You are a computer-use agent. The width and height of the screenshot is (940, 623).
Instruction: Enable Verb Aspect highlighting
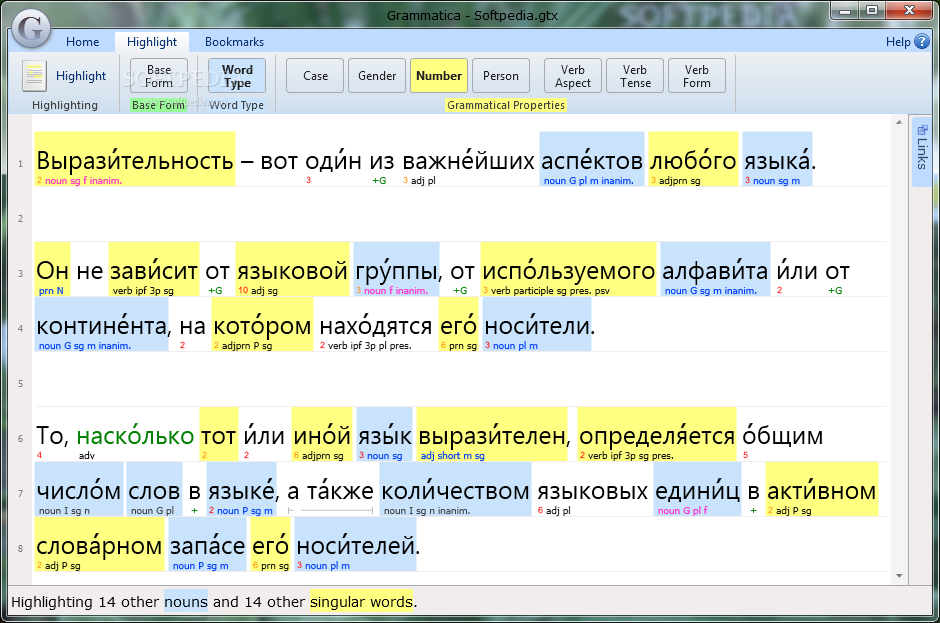(x=573, y=76)
